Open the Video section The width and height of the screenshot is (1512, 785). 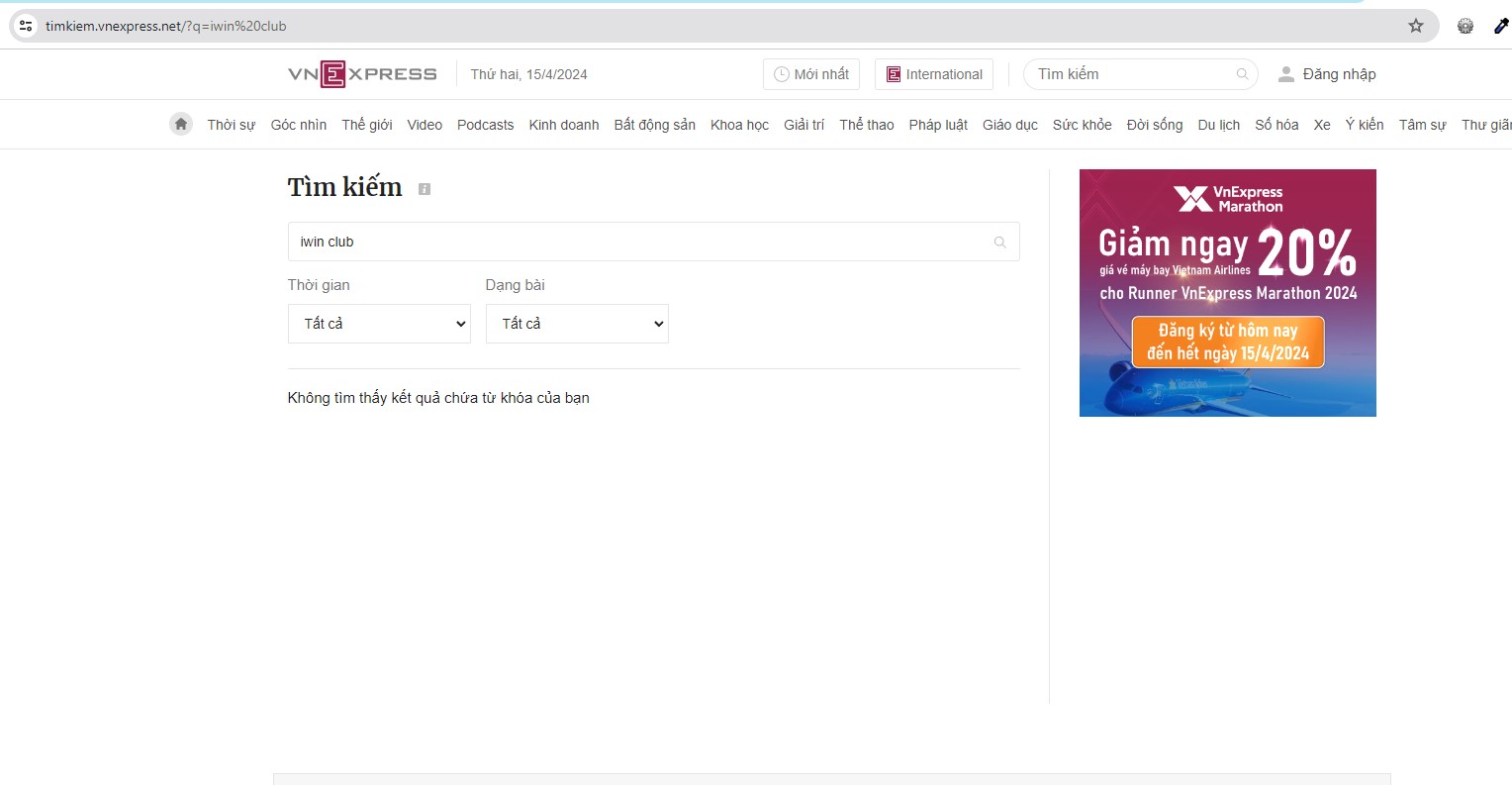[425, 125]
